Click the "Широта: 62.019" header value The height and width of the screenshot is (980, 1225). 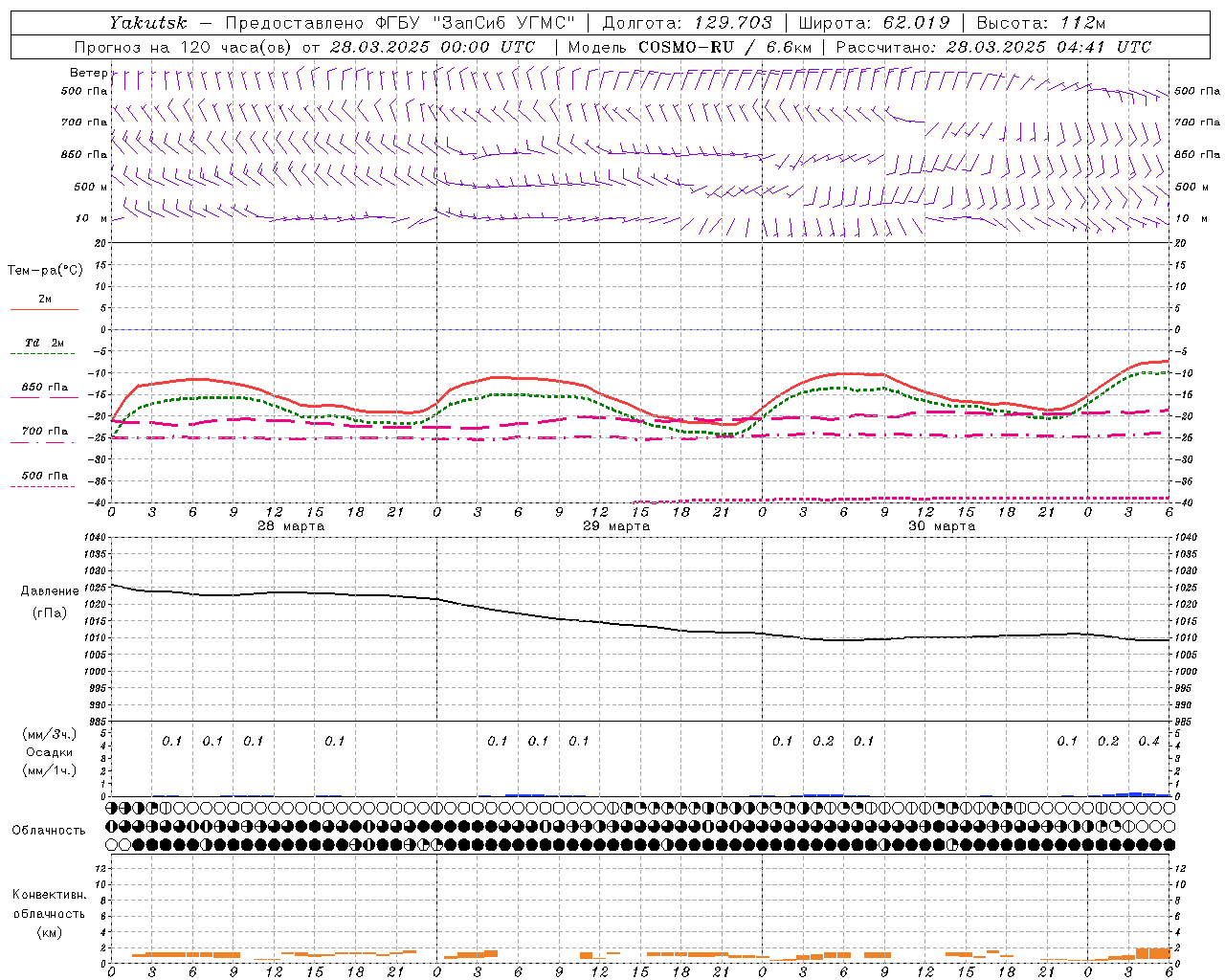point(874,23)
